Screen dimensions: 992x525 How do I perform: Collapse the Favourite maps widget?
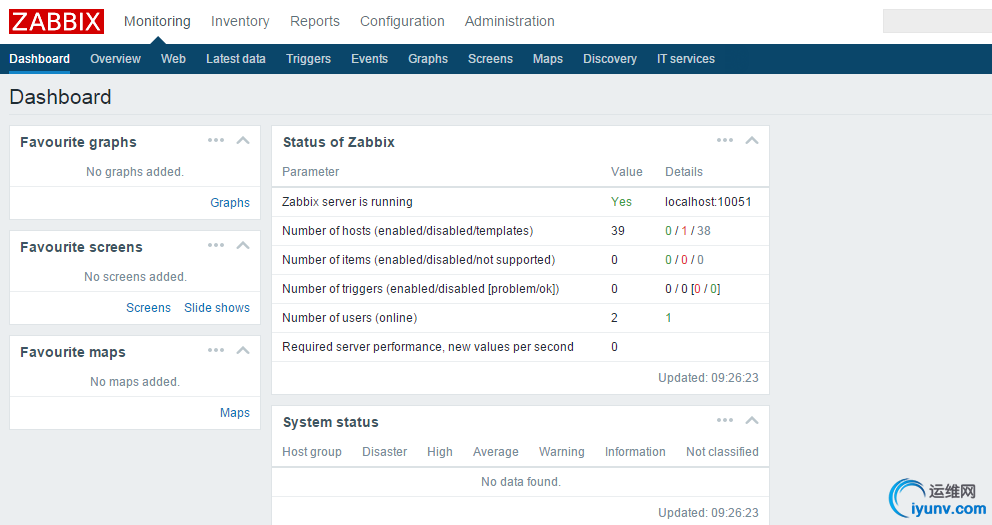pyautogui.click(x=243, y=350)
